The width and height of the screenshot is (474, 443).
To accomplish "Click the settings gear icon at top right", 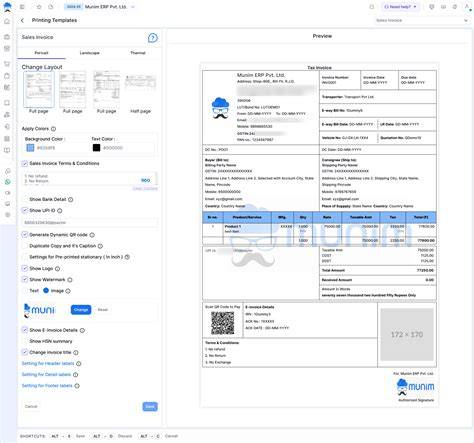I will coord(455,7).
